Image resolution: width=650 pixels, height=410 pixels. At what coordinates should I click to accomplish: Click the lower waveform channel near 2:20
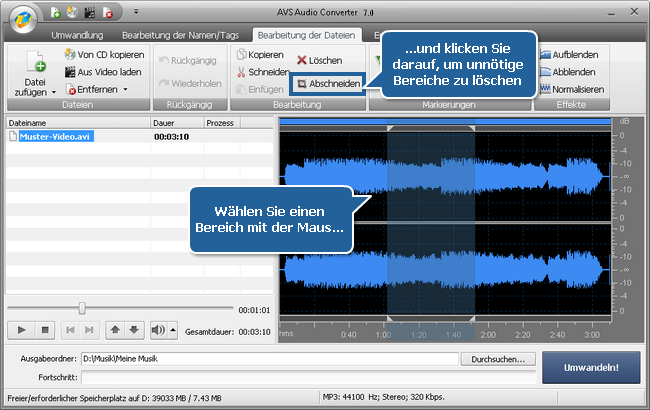522,269
